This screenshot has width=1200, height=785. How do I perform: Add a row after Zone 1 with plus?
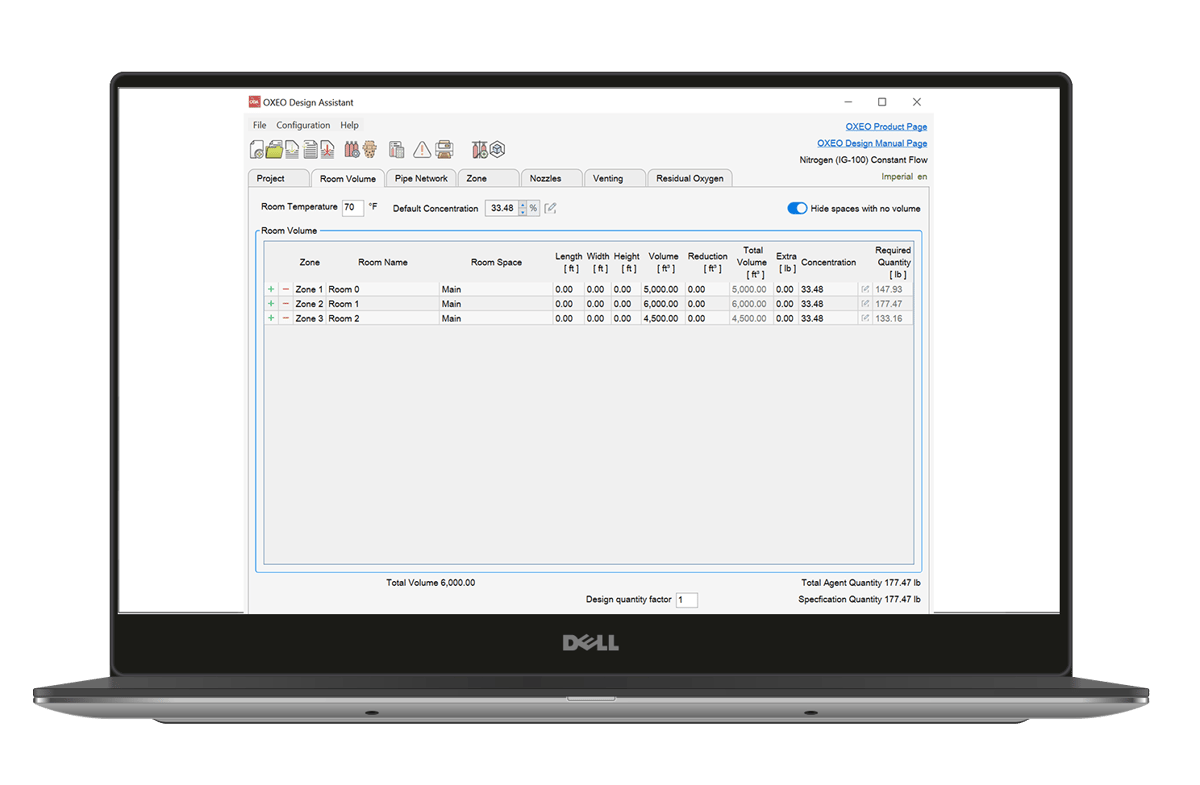[x=270, y=289]
